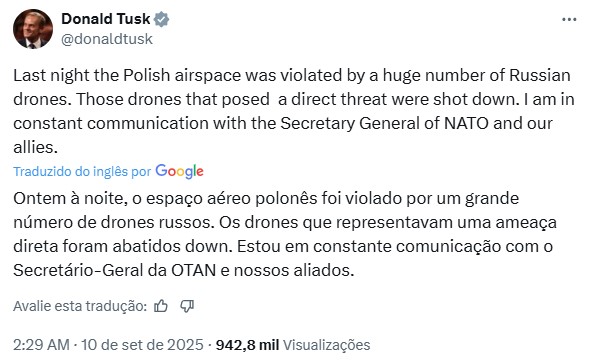
Task: Click the word 'OTAN' in the Portuguese translation
Action: [194, 270]
